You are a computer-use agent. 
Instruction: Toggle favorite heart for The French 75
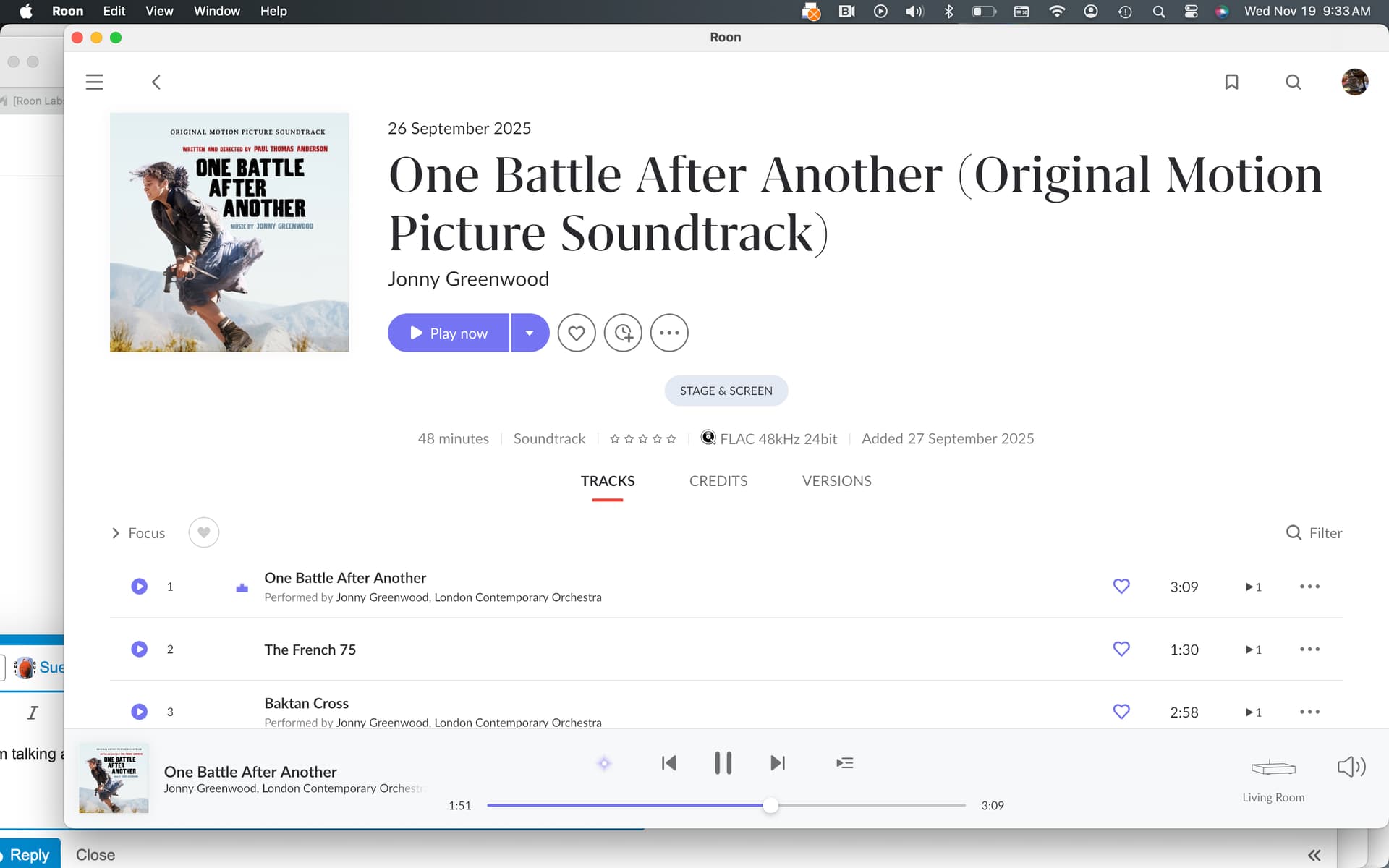click(1121, 649)
